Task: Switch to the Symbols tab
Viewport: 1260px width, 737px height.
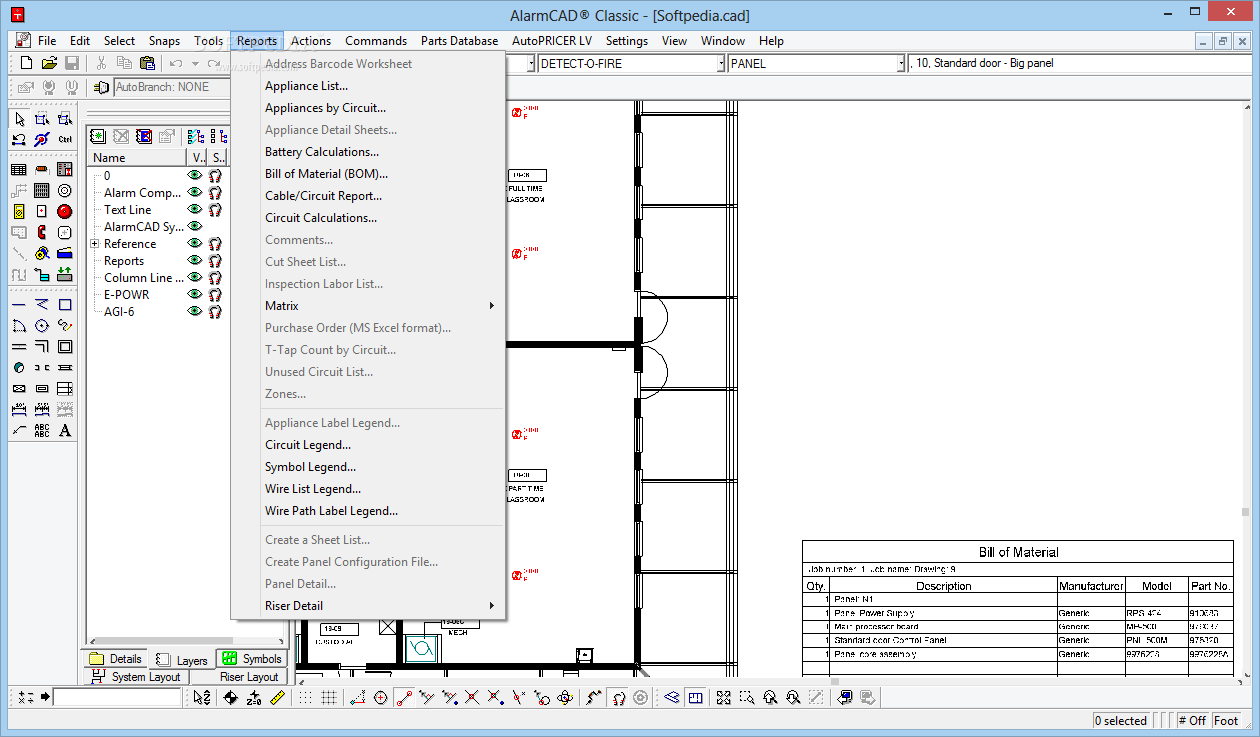Action: tap(252, 659)
